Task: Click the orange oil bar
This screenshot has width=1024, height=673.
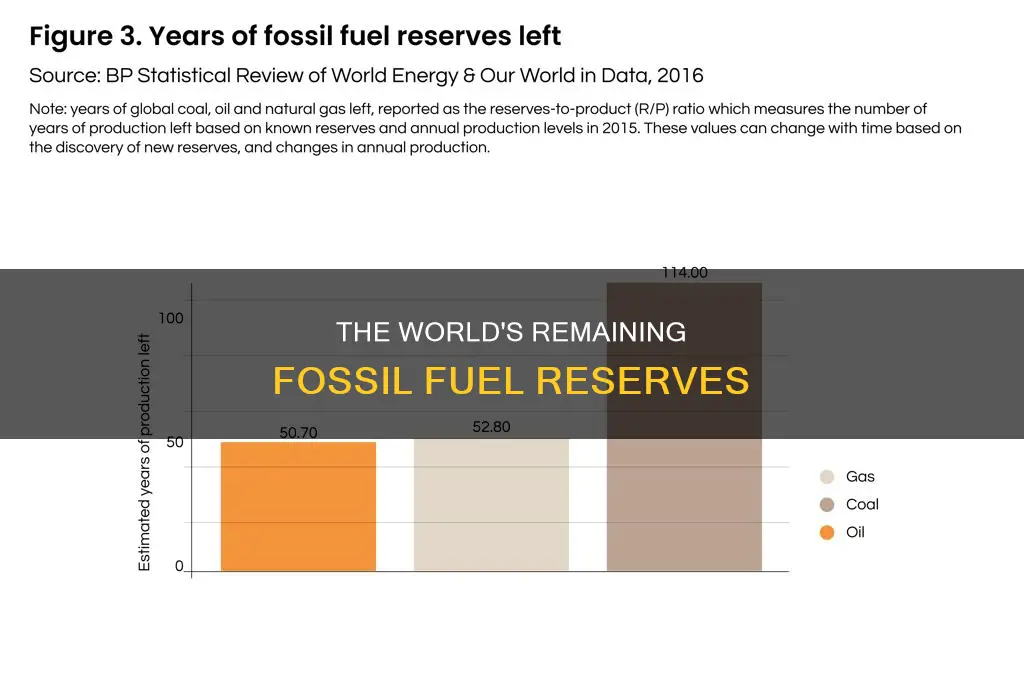Action: tap(298, 507)
